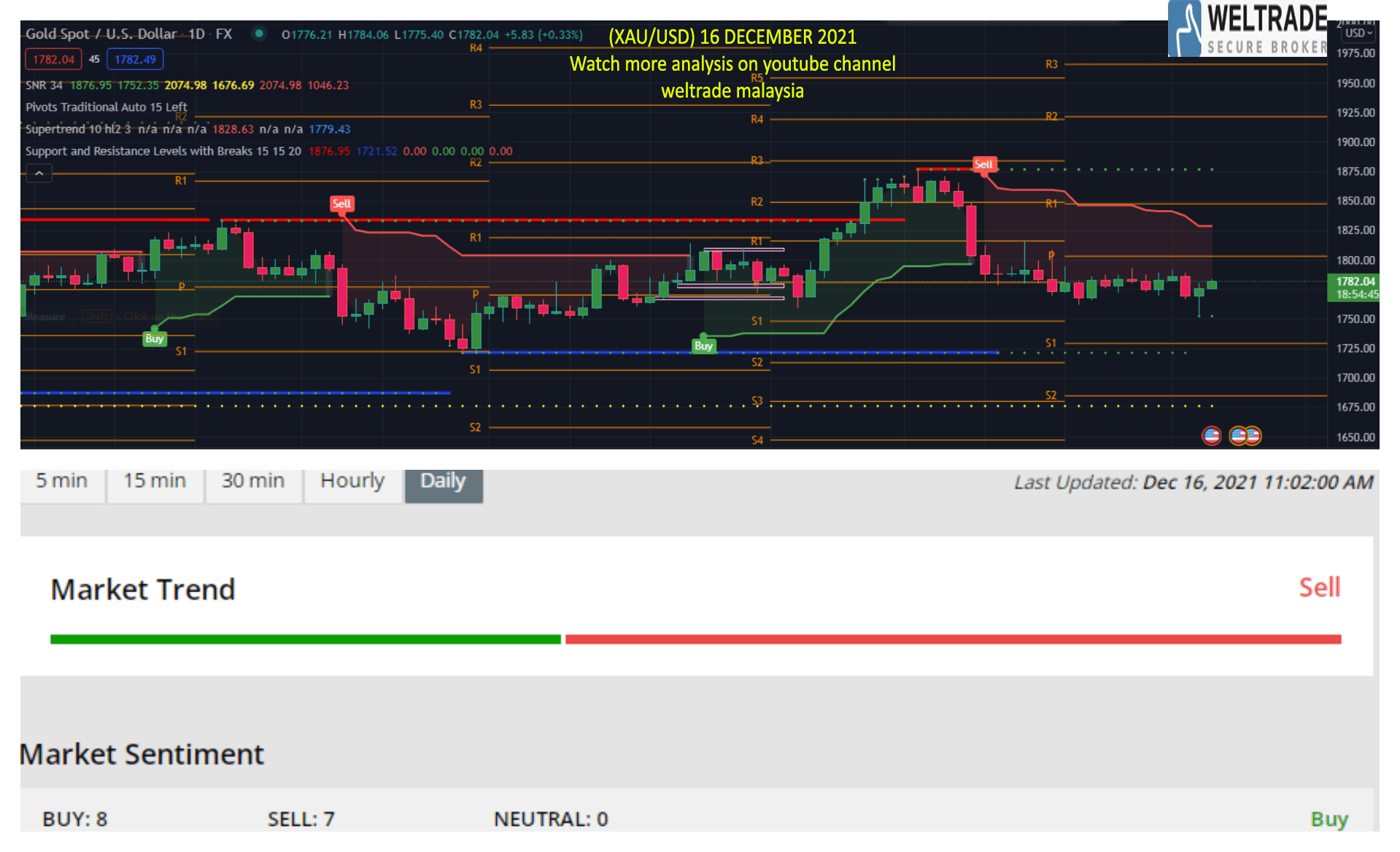Open the single US flag economic event
1400x852 pixels.
(x=1211, y=436)
